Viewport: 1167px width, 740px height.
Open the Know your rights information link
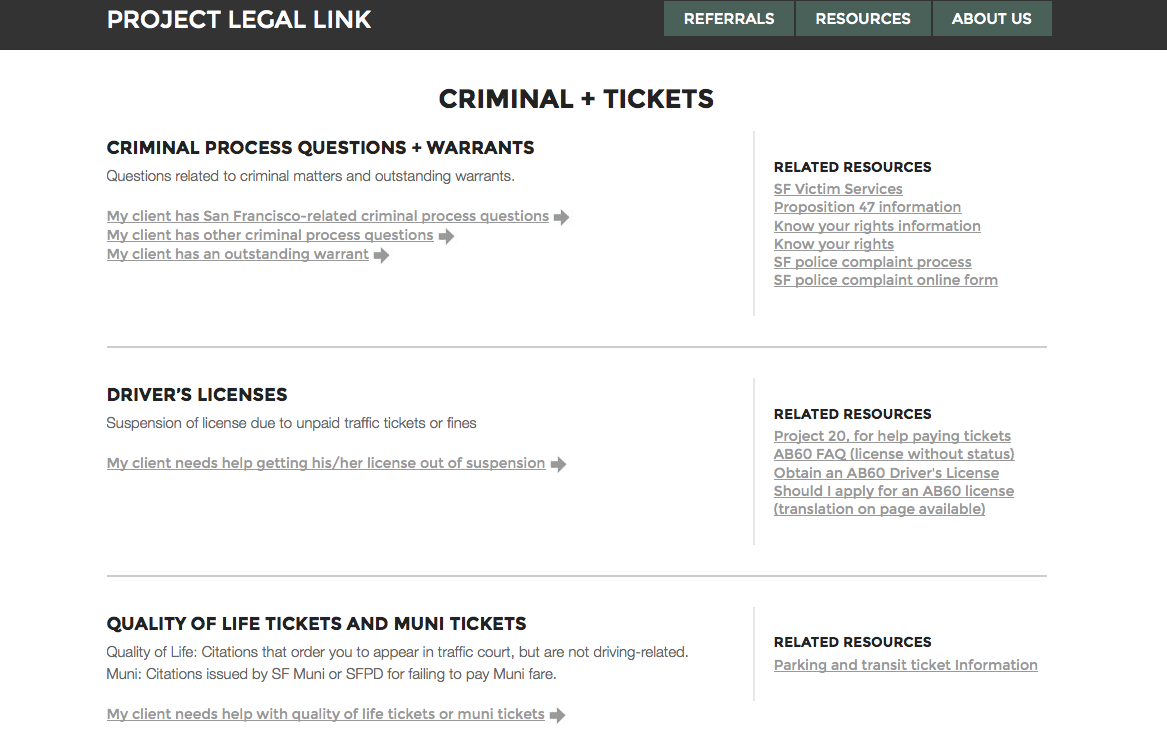pyautogui.click(x=877, y=226)
